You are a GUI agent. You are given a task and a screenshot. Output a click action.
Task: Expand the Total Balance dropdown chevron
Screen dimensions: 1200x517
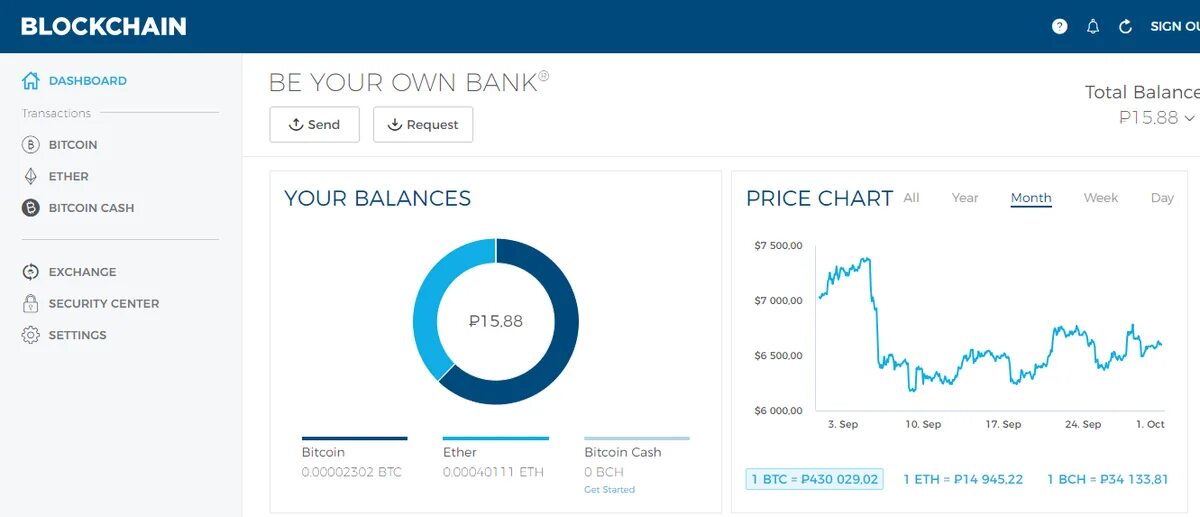[1189, 118]
